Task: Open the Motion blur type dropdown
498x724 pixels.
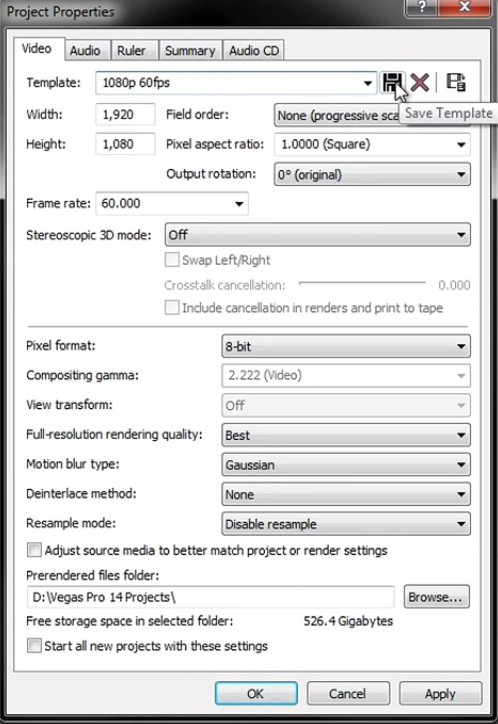Action: click(x=346, y=465)
